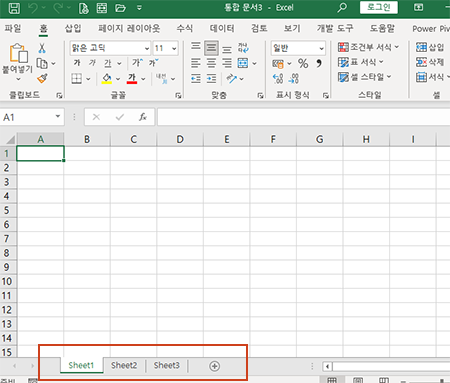Open the 데이터 tab
The image size is (450, 383).
(222, 28)
